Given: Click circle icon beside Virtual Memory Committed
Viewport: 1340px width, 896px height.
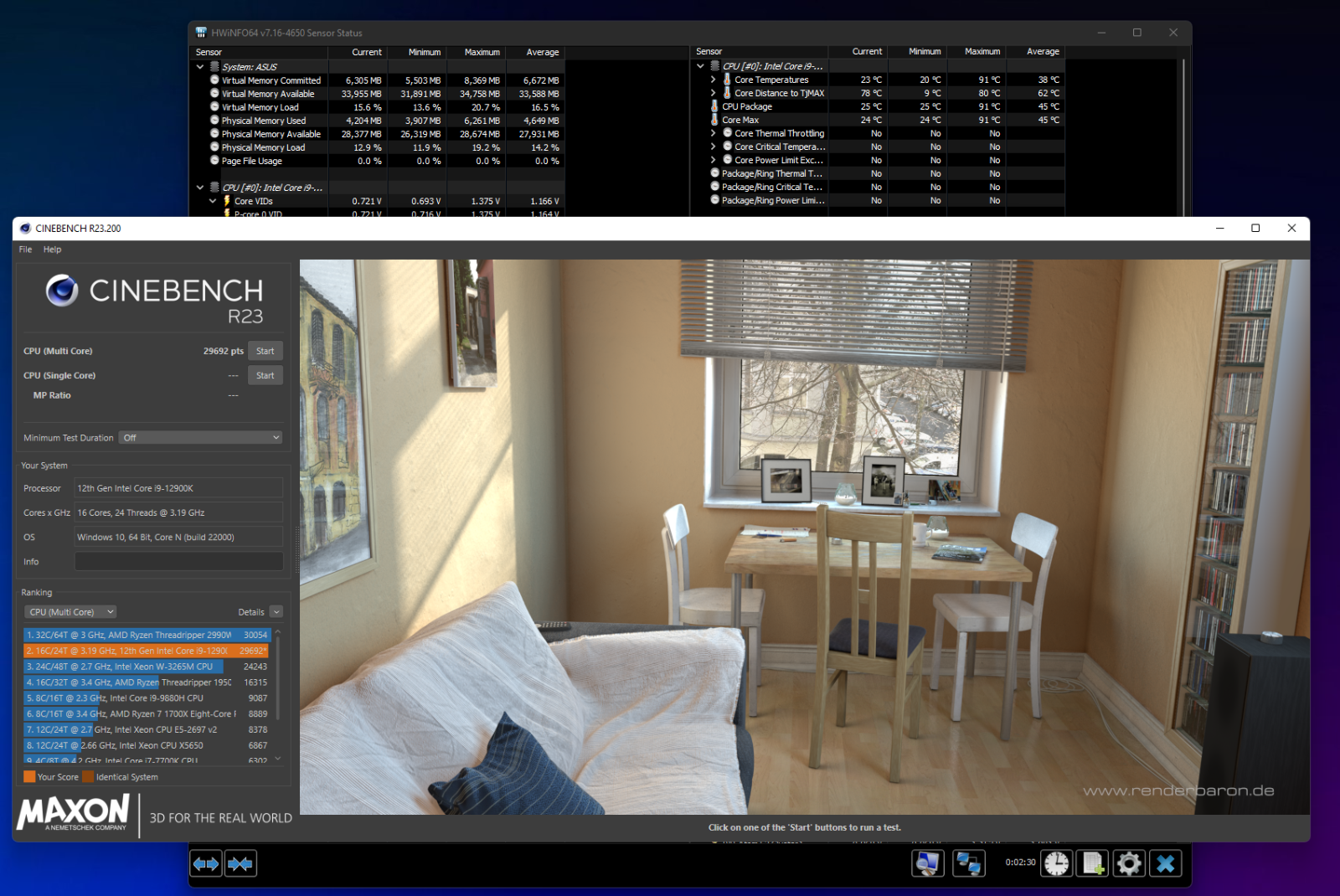Looking at the screenshot, I should [x=214, y=80].
